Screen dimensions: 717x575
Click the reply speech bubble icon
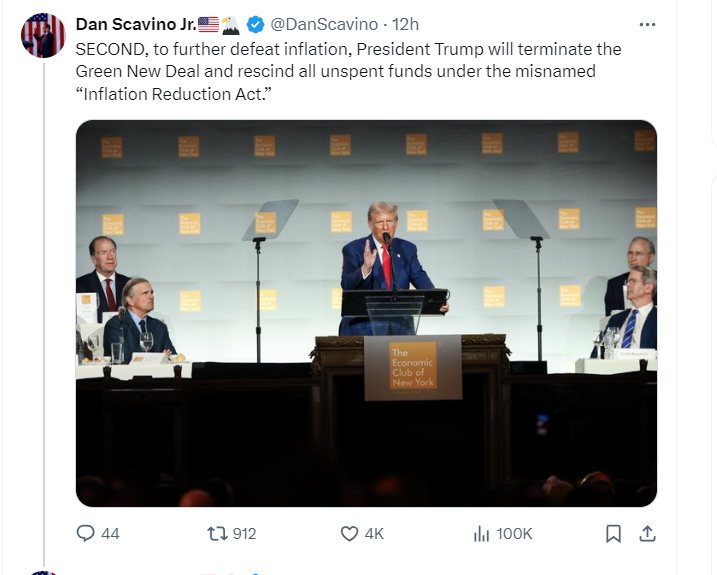coord(86,534)
